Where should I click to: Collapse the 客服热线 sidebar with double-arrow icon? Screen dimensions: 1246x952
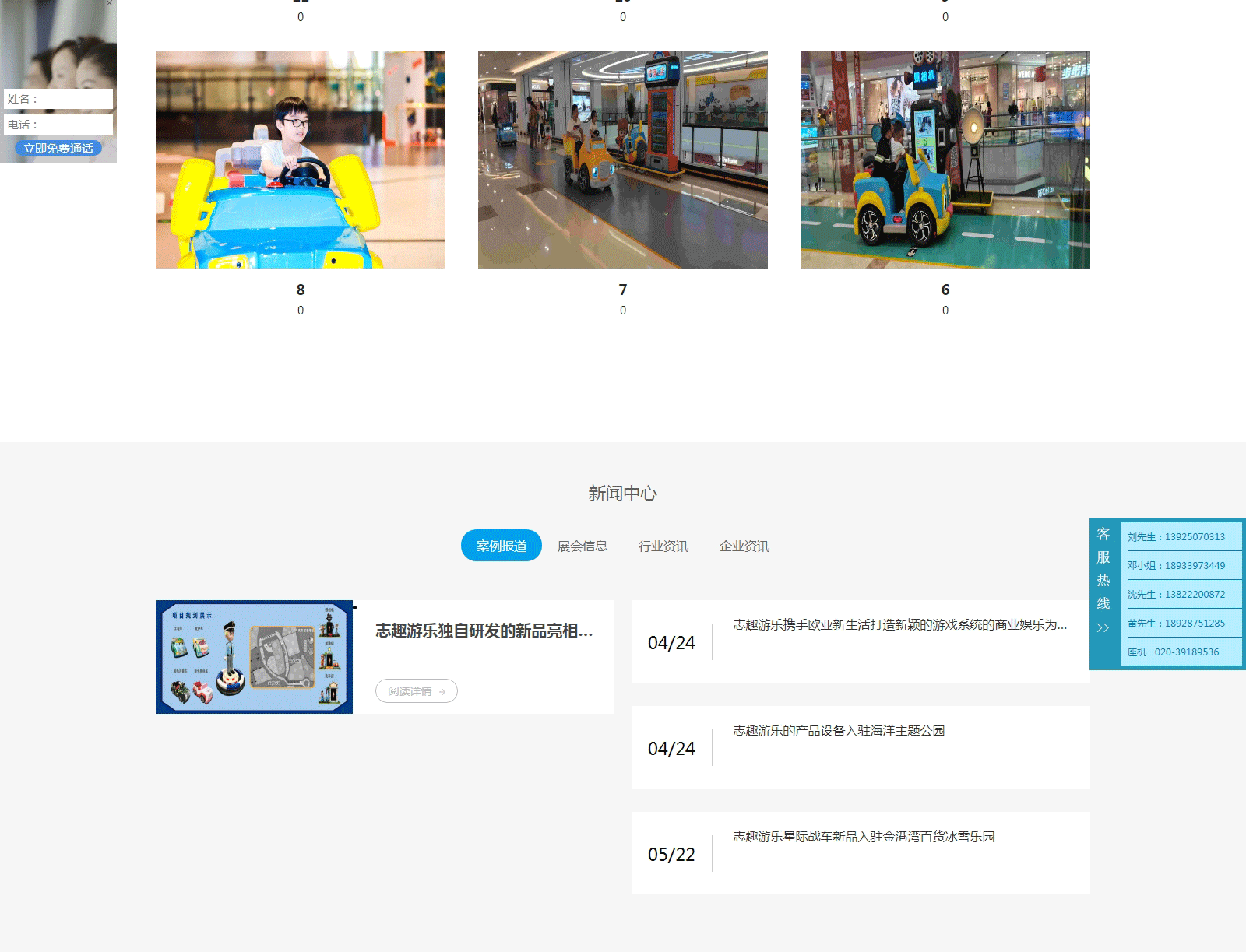point(1103,628)
